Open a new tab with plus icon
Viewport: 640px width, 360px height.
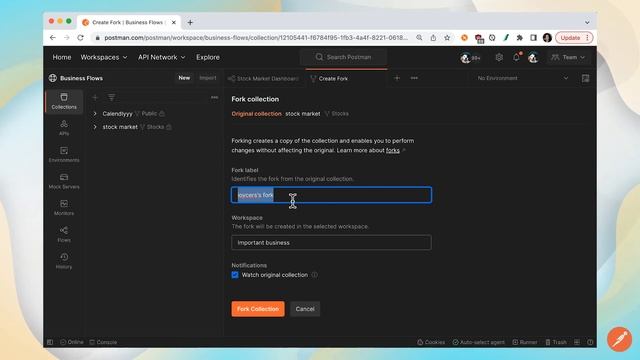click(397, 78)
